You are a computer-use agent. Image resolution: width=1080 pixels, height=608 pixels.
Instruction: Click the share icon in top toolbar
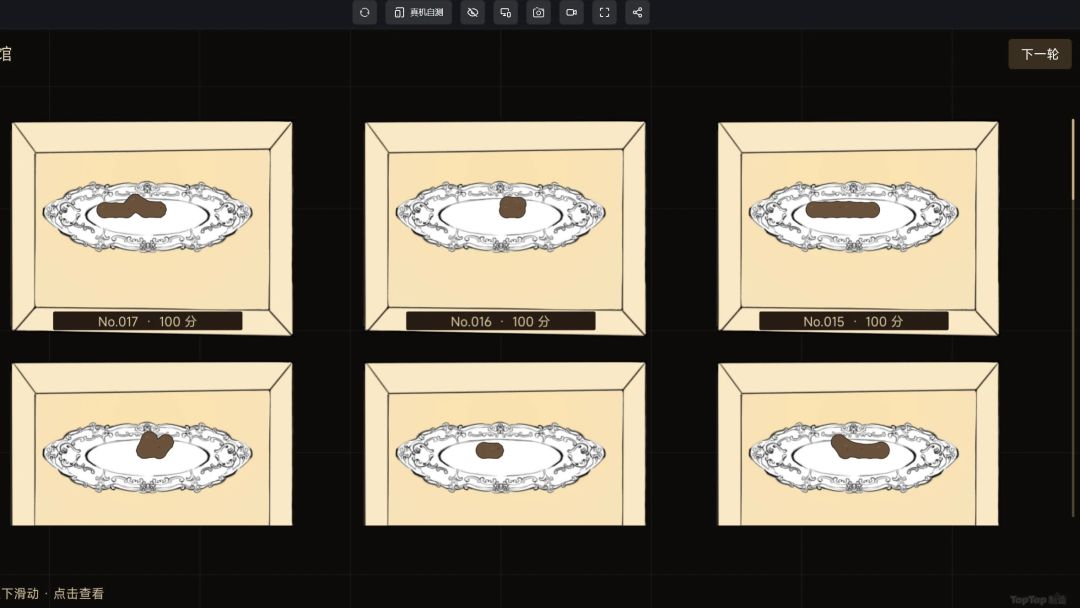click(637, 12)
